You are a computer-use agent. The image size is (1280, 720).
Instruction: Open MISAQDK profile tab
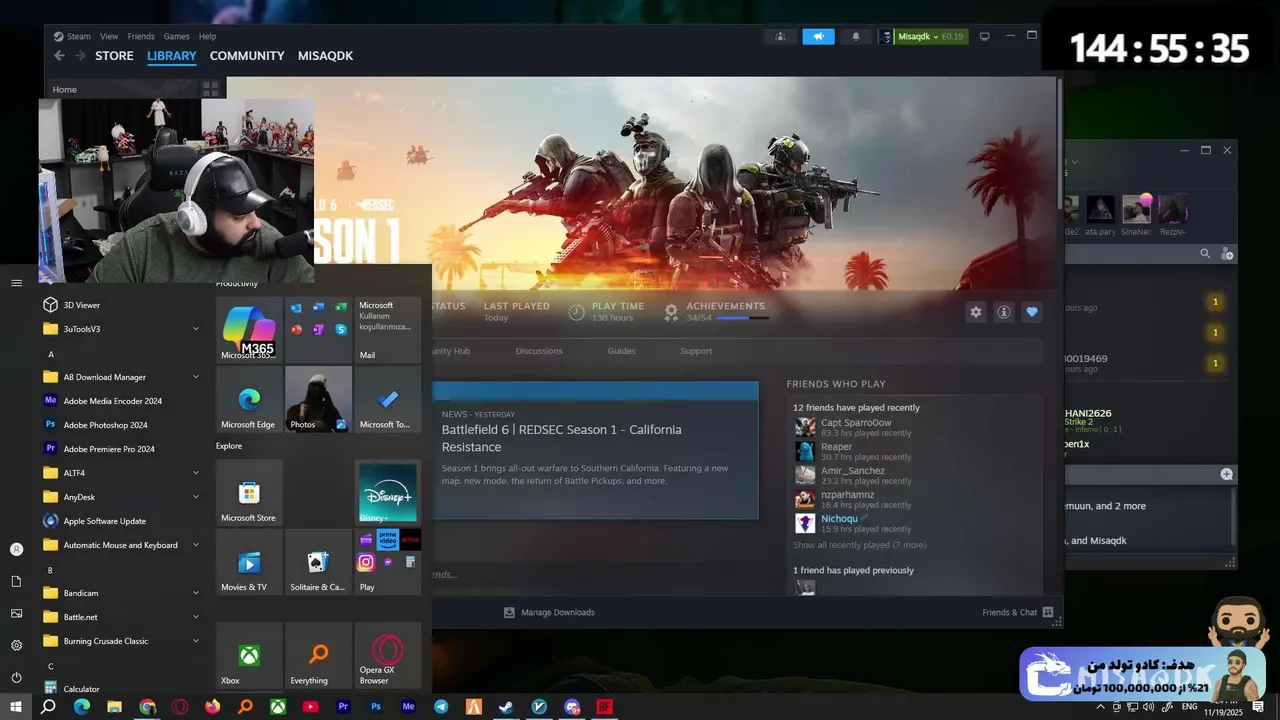pos(325,56)
